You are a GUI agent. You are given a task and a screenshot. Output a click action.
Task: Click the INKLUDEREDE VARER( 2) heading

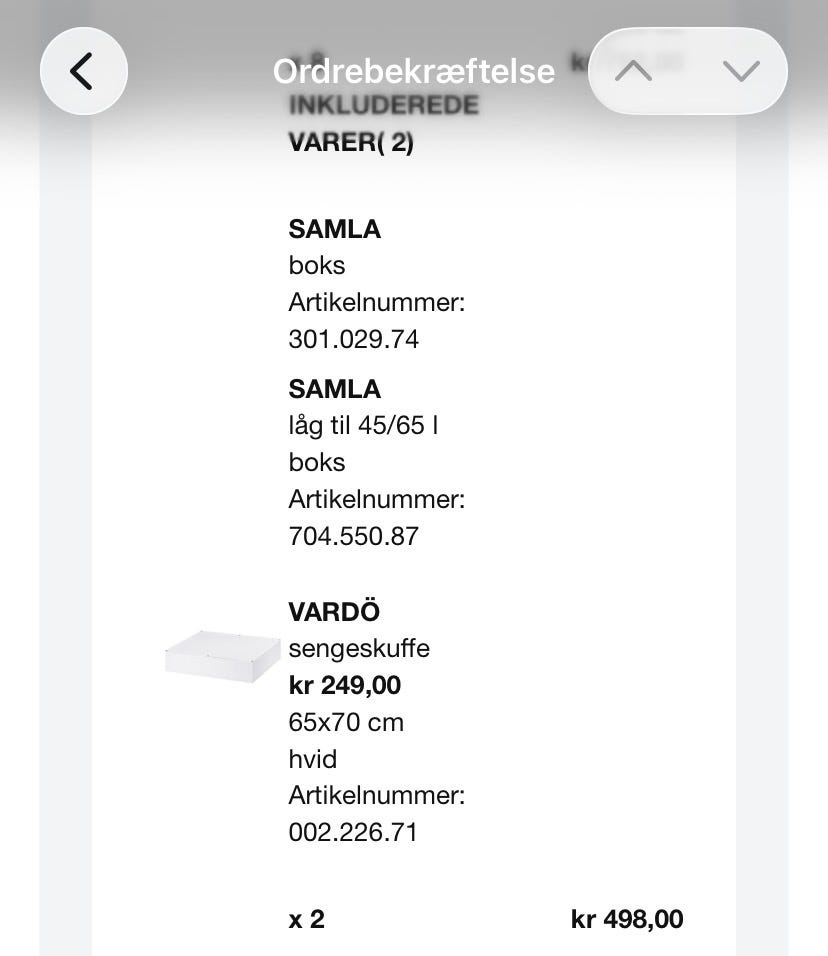click(x=383, y=124)
